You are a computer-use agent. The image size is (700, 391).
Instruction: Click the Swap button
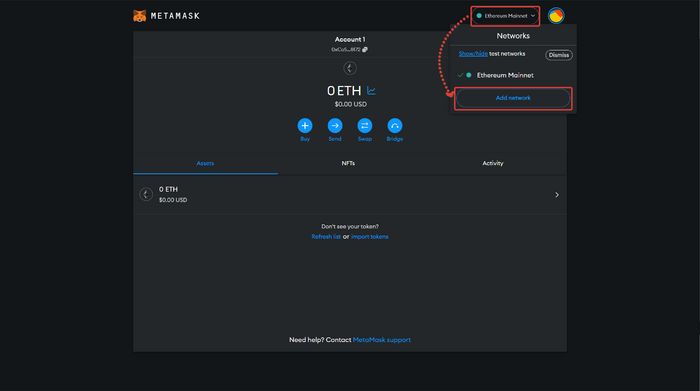[x=365, y=126]
